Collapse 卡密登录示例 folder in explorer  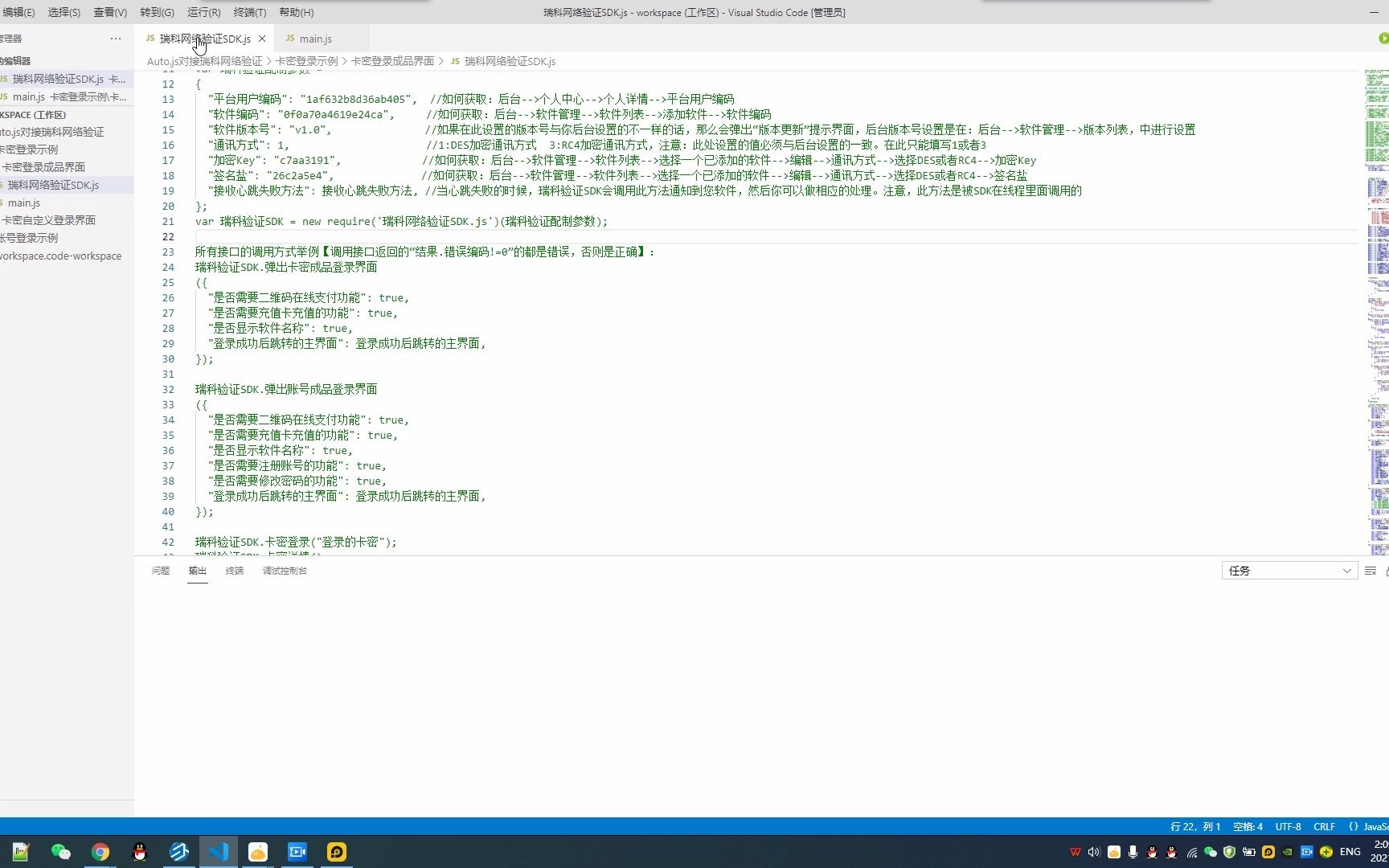[x=67, y=149]
